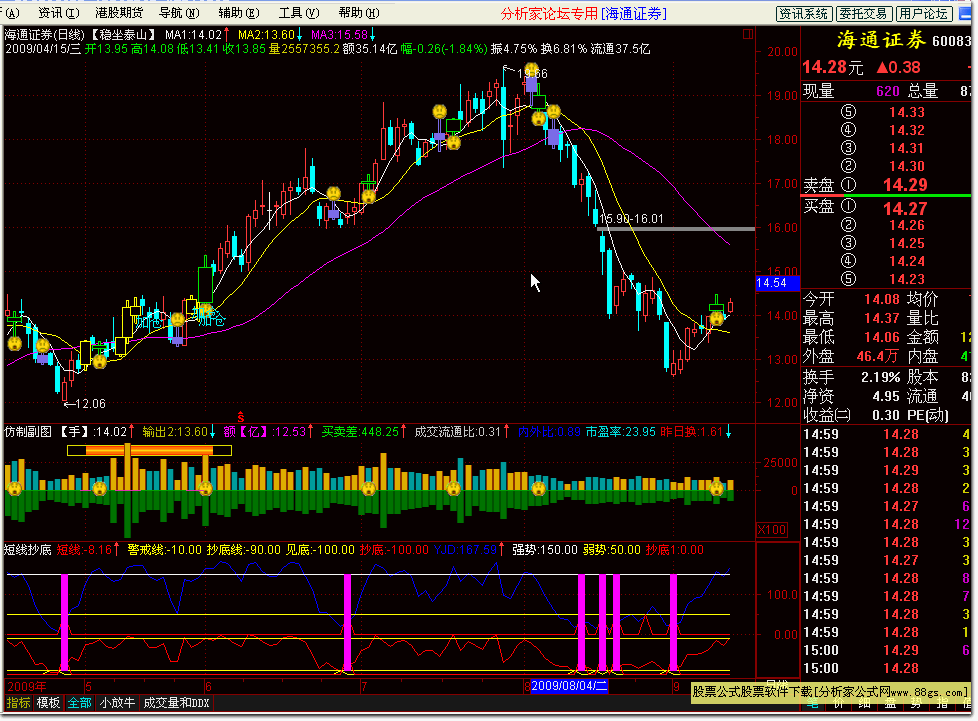Click the orange bar above the volume histogram
Viewport: 978px width, 721px height.
pyautogui.click(x=149, y=450)
